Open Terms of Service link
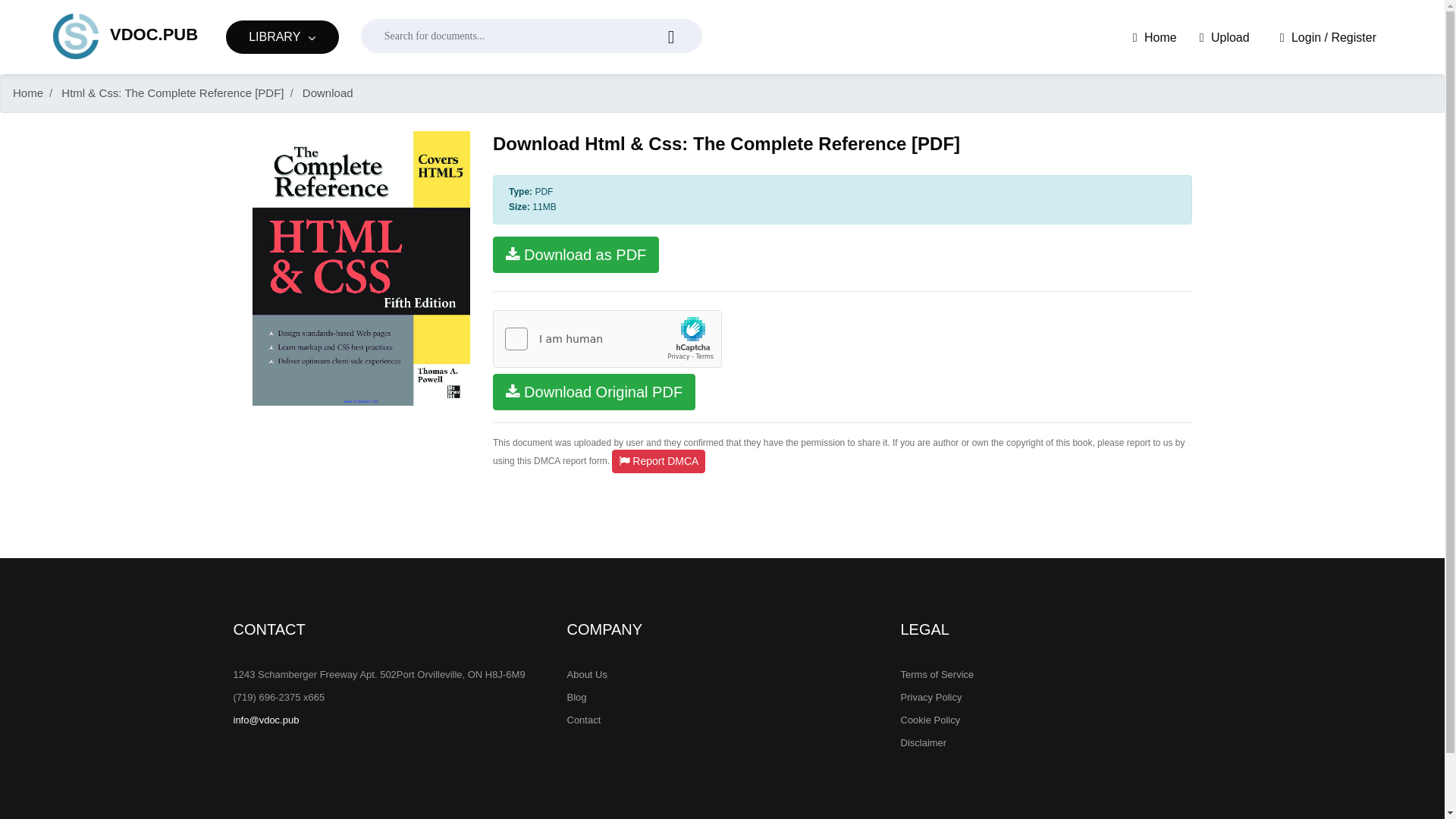 tap(937, 675)
